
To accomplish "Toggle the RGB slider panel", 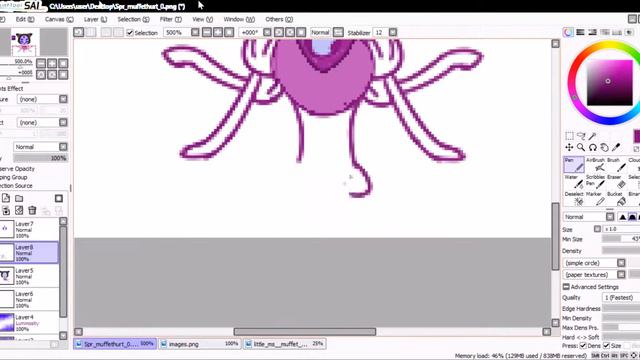I will coord(580,32).
